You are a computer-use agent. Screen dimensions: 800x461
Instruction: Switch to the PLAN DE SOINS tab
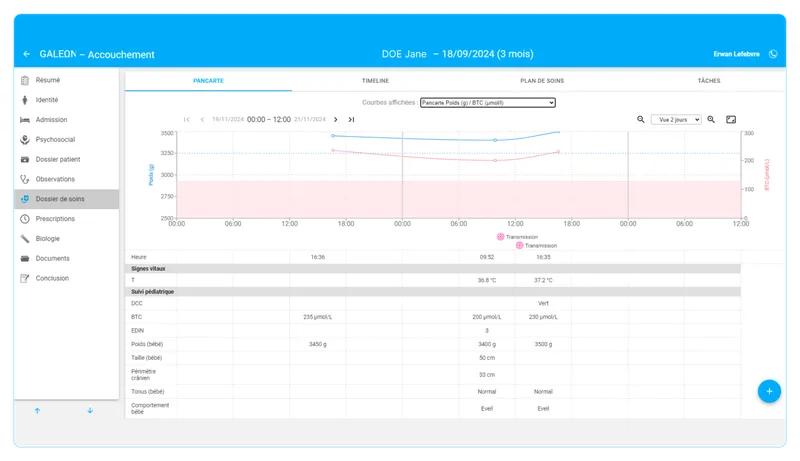coord(542,81)
